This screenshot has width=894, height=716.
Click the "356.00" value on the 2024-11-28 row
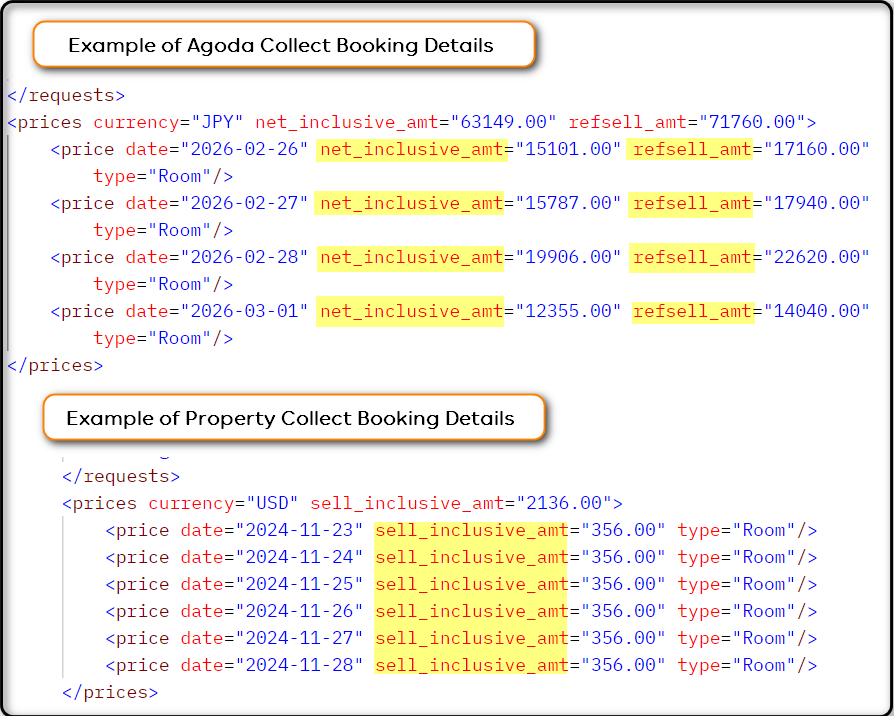[x=623, y=665]
